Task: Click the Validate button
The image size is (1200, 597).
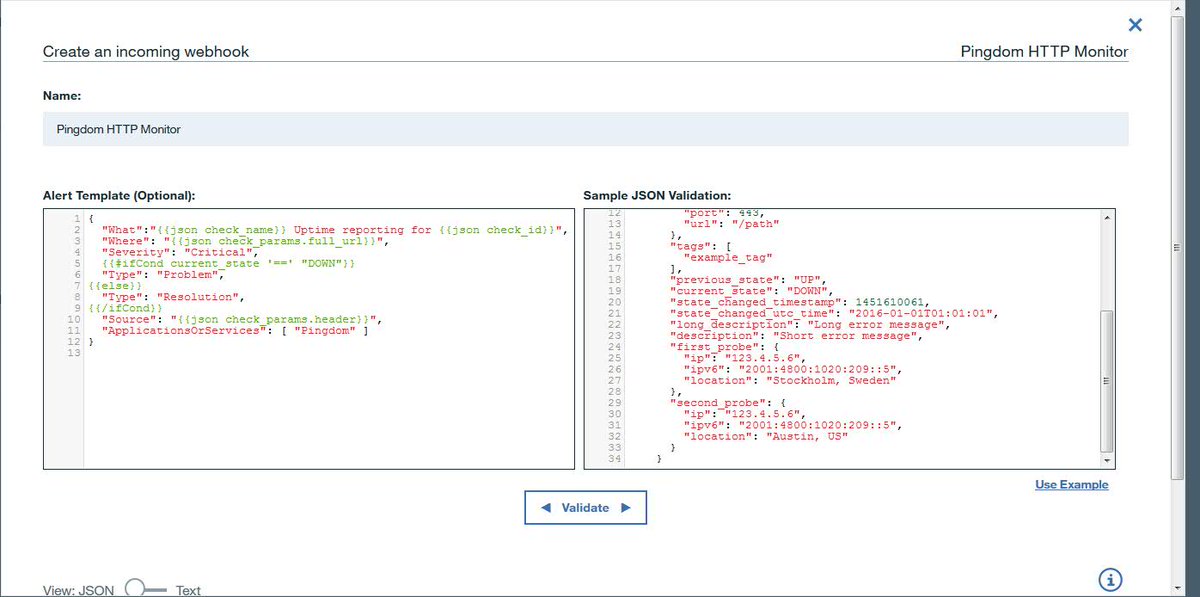Action: (585, 507)
